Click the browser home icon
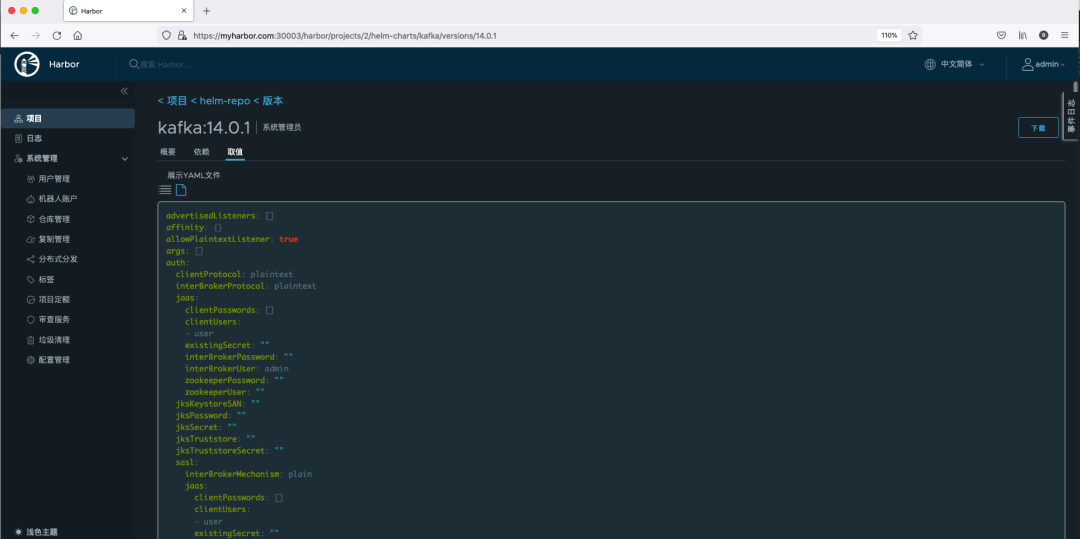 (78, 35)
